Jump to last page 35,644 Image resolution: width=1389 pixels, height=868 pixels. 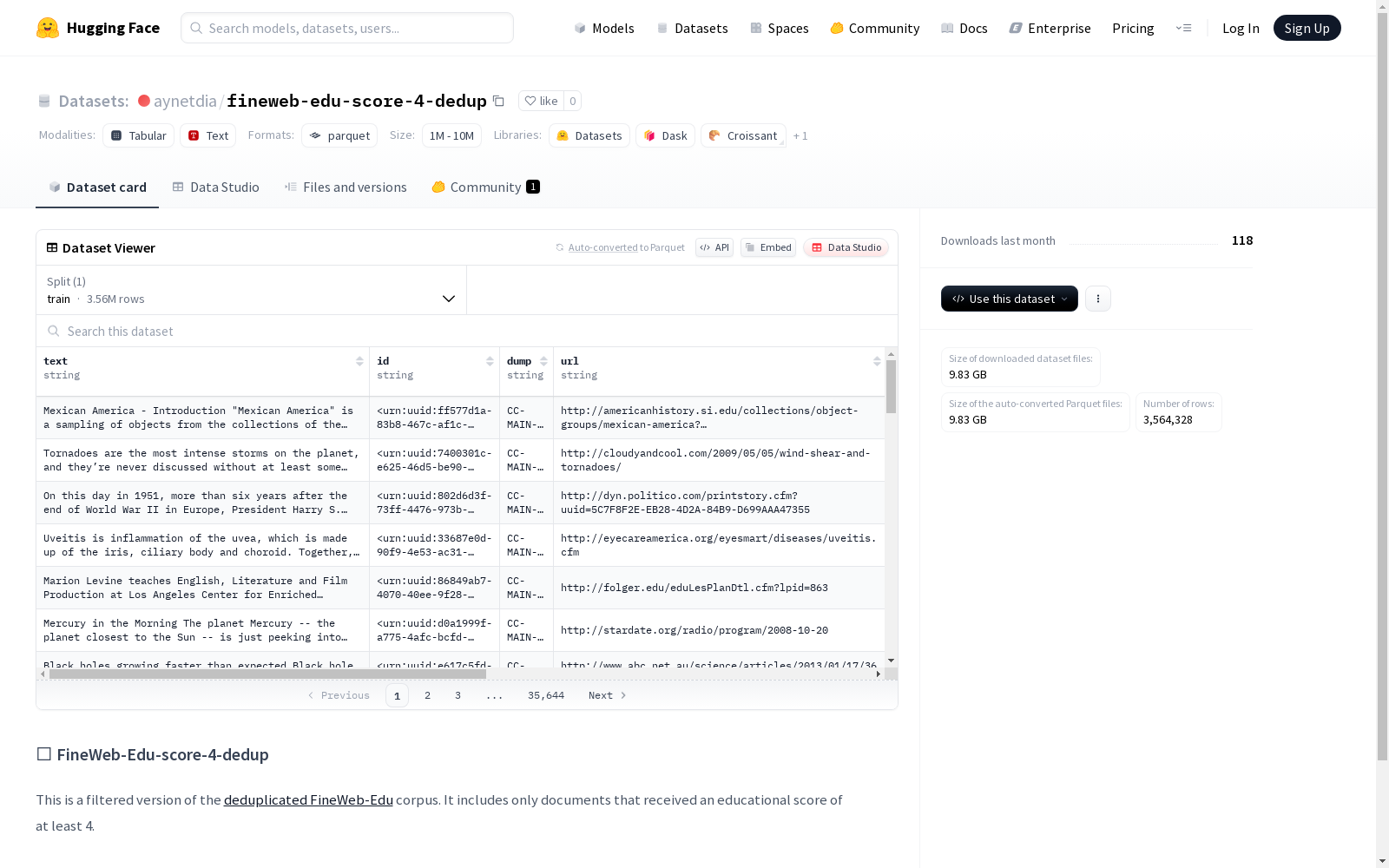(x=546, y=695)
